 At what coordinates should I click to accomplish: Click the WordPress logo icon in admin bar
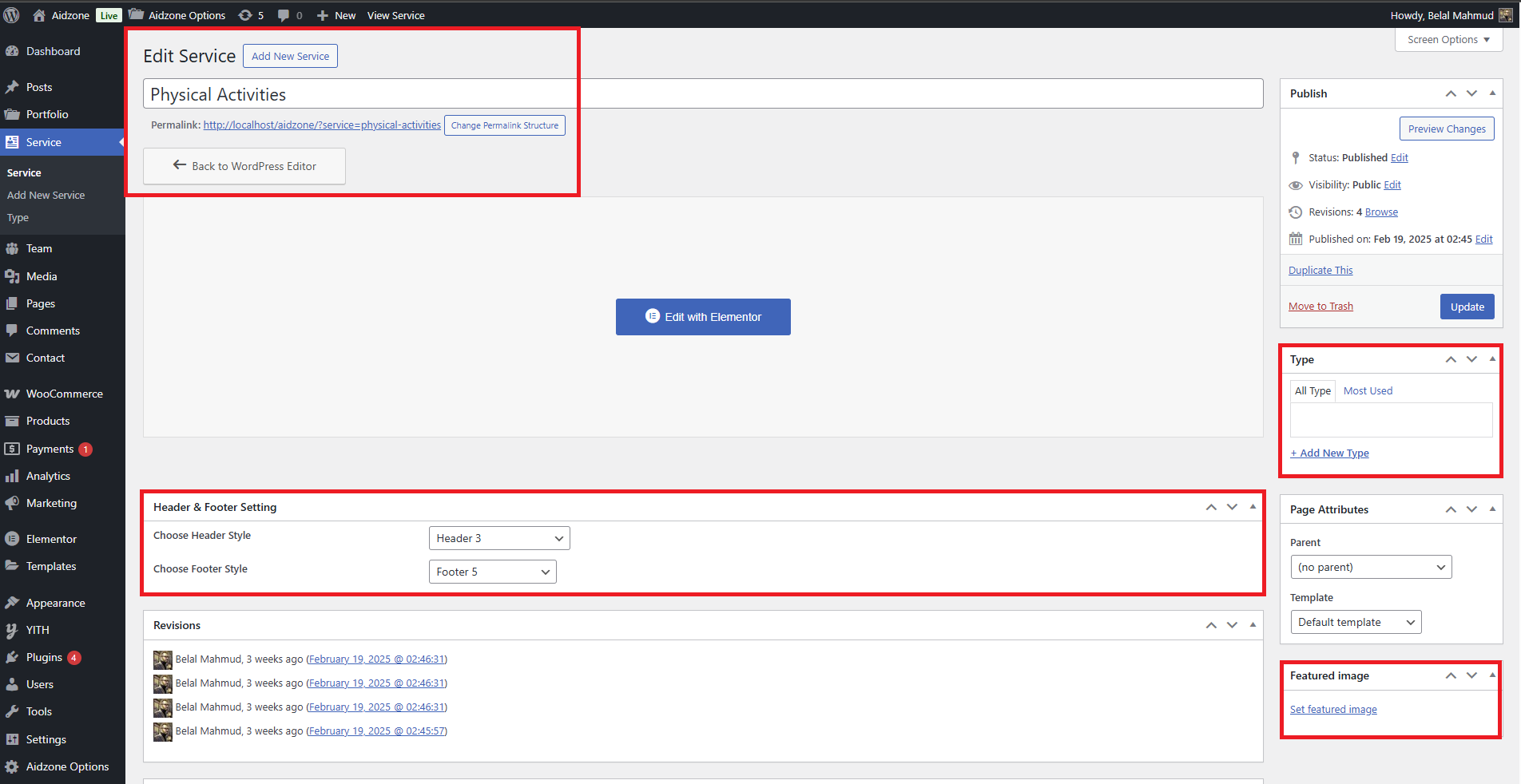click(x=12, y=15)
